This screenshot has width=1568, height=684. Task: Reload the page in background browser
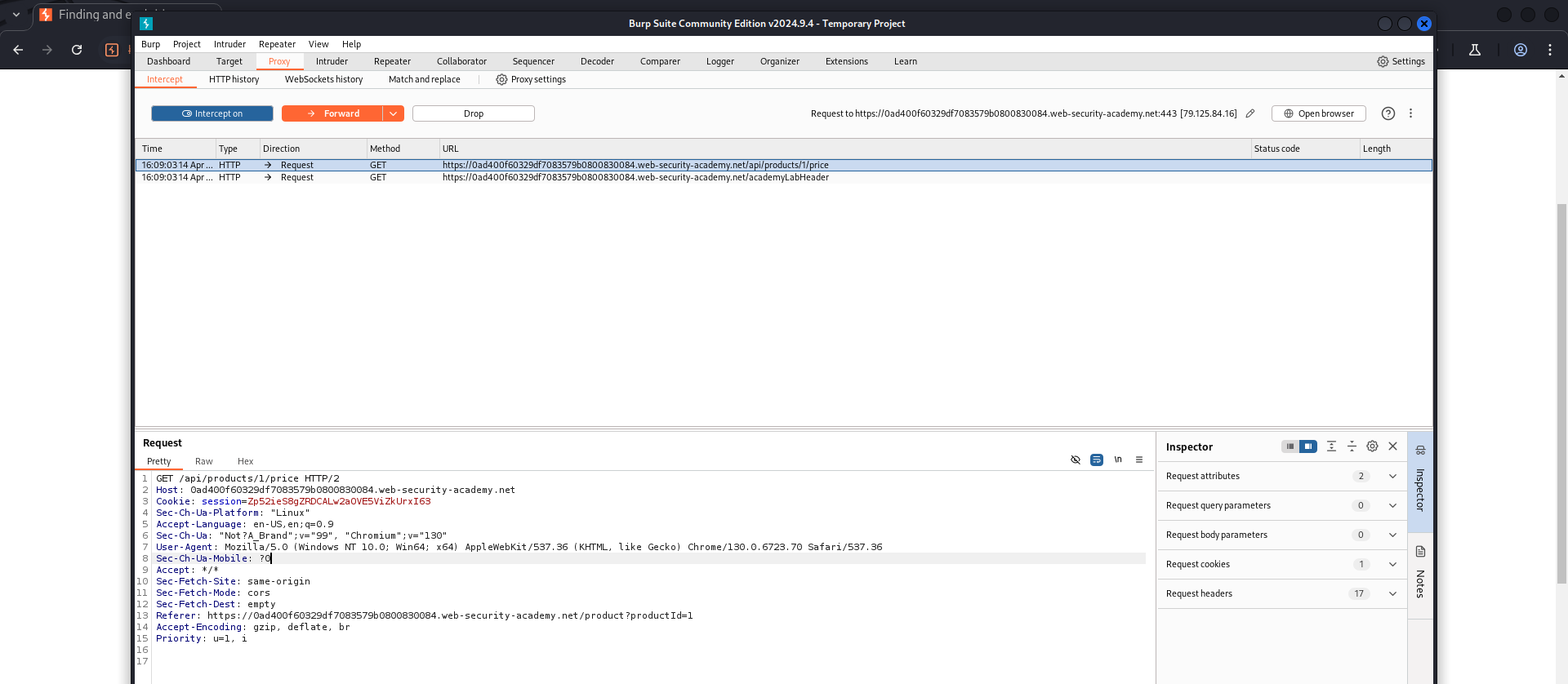coord(77,50)
